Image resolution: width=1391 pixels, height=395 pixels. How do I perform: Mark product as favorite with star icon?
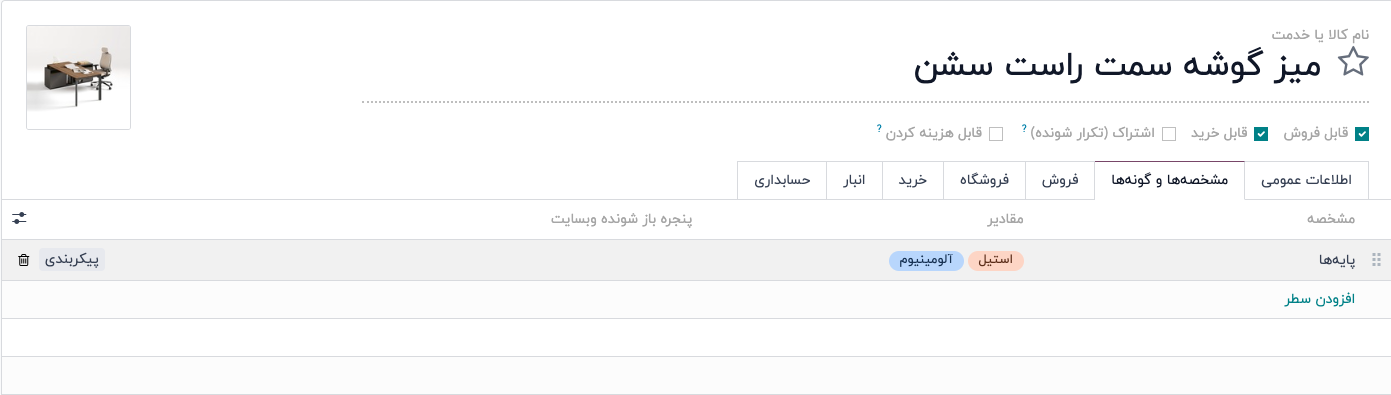(x=1353, y=62)
